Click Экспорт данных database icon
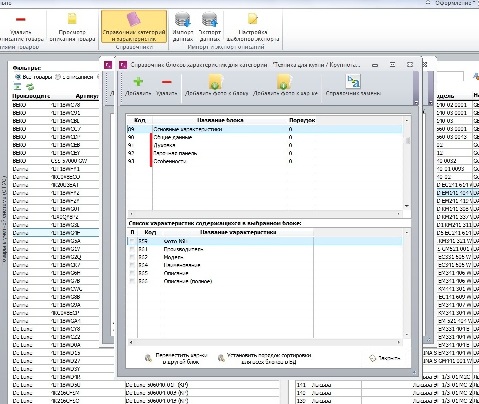Screen dimensions: 479x404 (210, 20)
